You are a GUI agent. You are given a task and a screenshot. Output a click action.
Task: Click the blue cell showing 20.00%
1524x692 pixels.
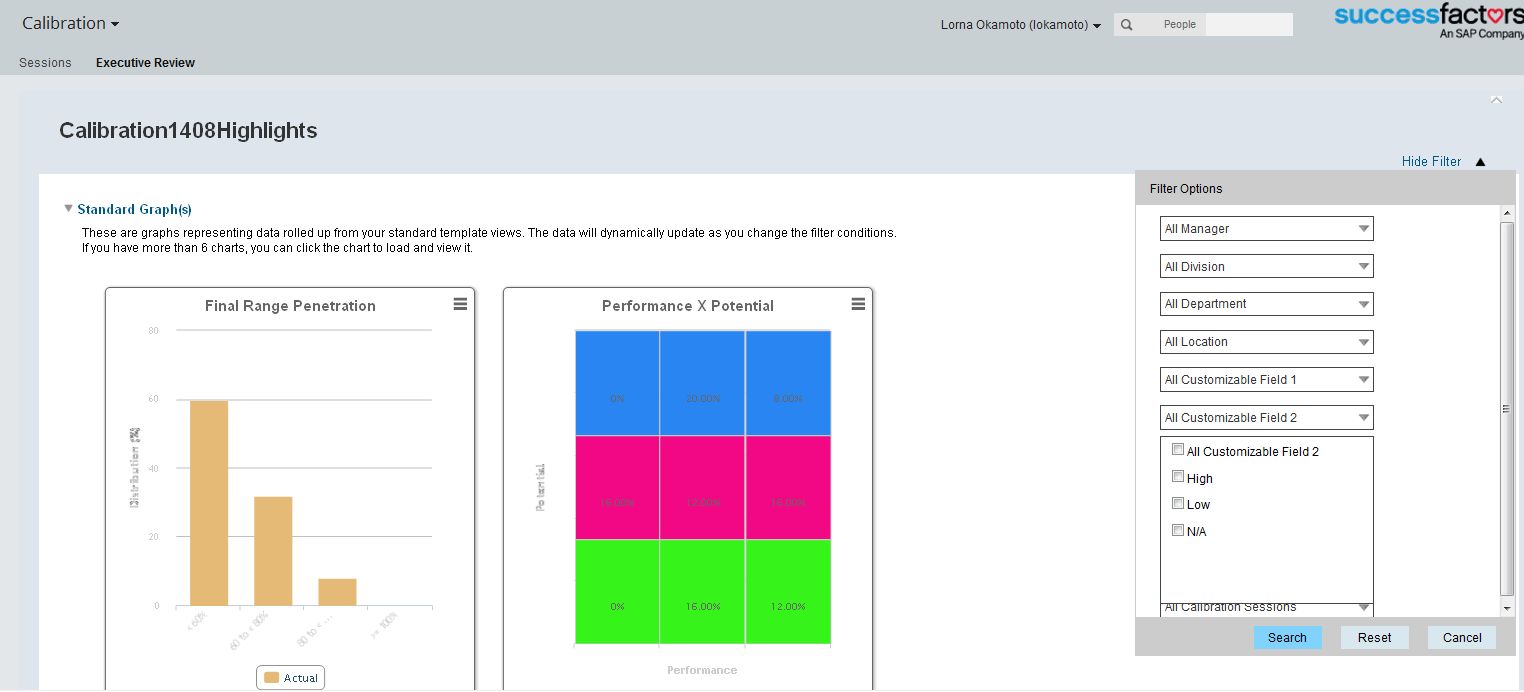702,383
